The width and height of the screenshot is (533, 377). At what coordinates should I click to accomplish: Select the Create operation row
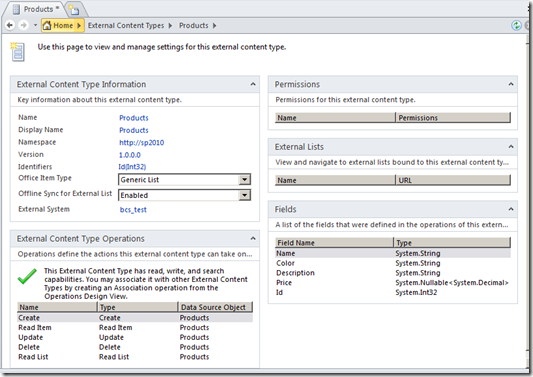(135, 318)
